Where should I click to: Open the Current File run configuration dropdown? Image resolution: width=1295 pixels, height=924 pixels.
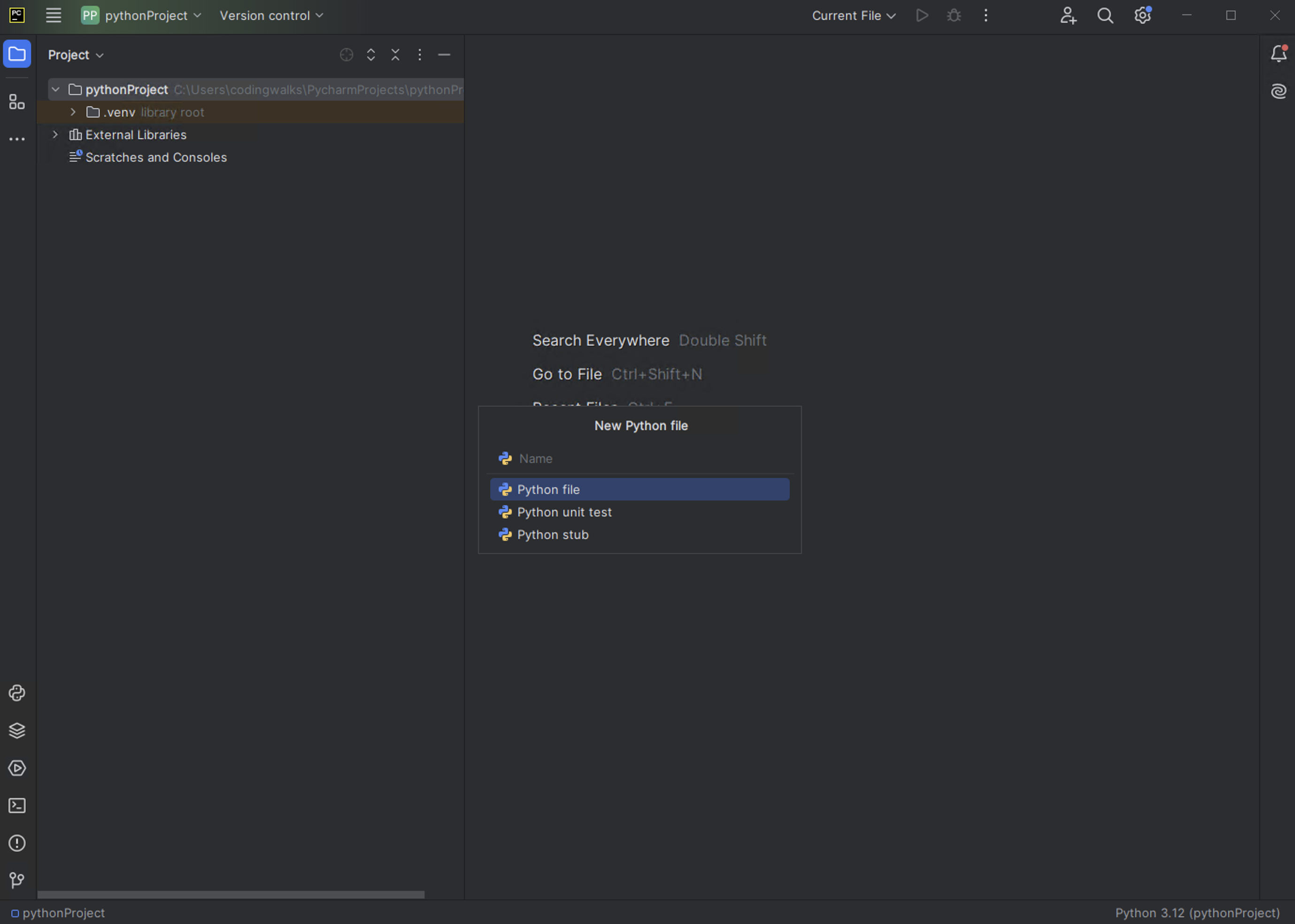(x=853, y=16)
